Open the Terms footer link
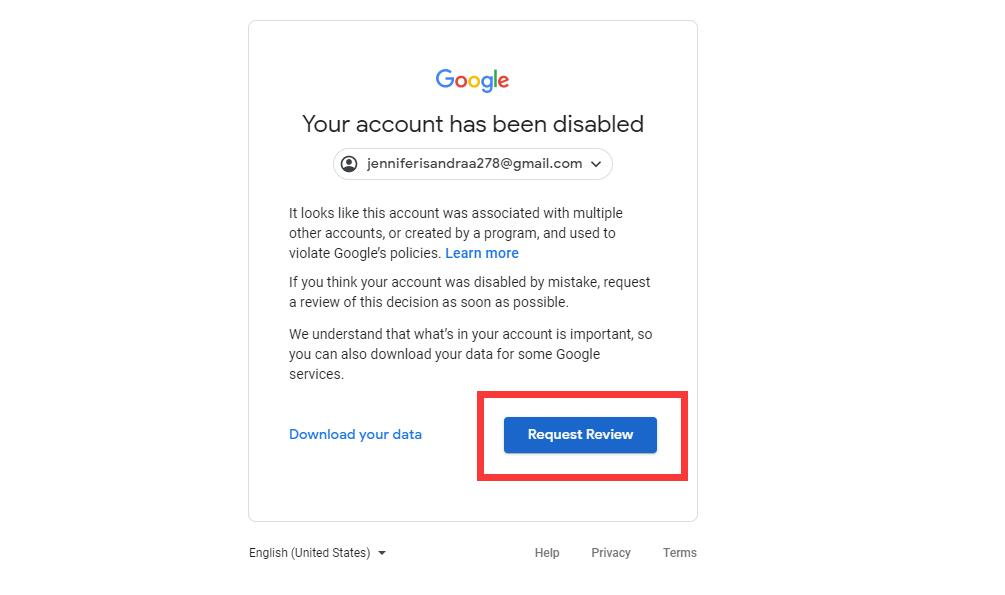This screenshot has width=1005, height=595. [x=680, y=553]
